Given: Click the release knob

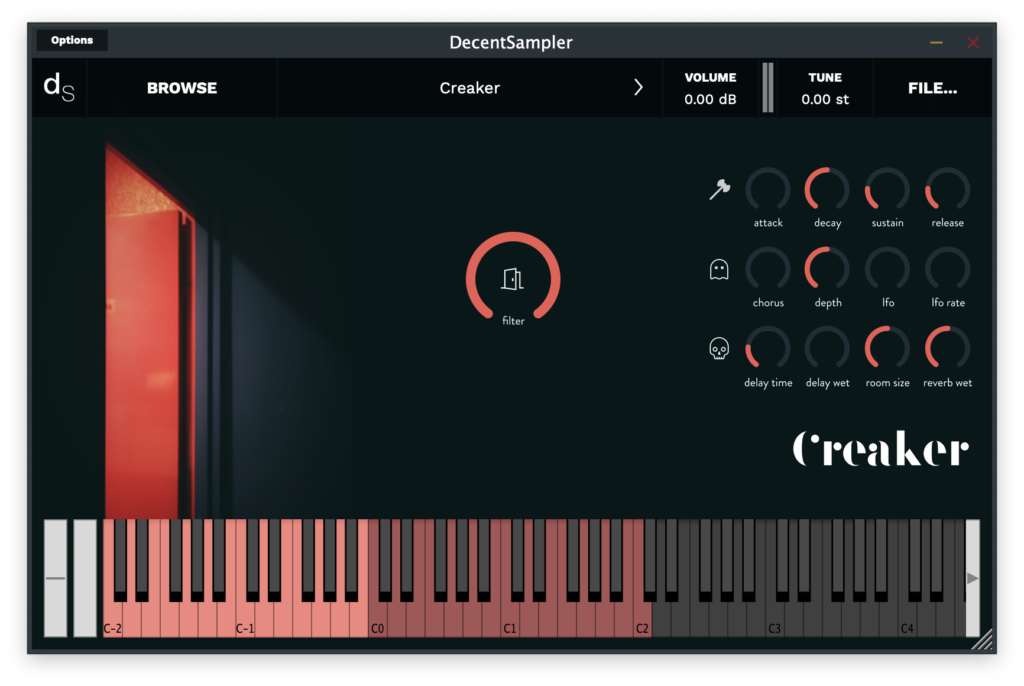Looking at the screenshot, I should [x=948, y=190].
